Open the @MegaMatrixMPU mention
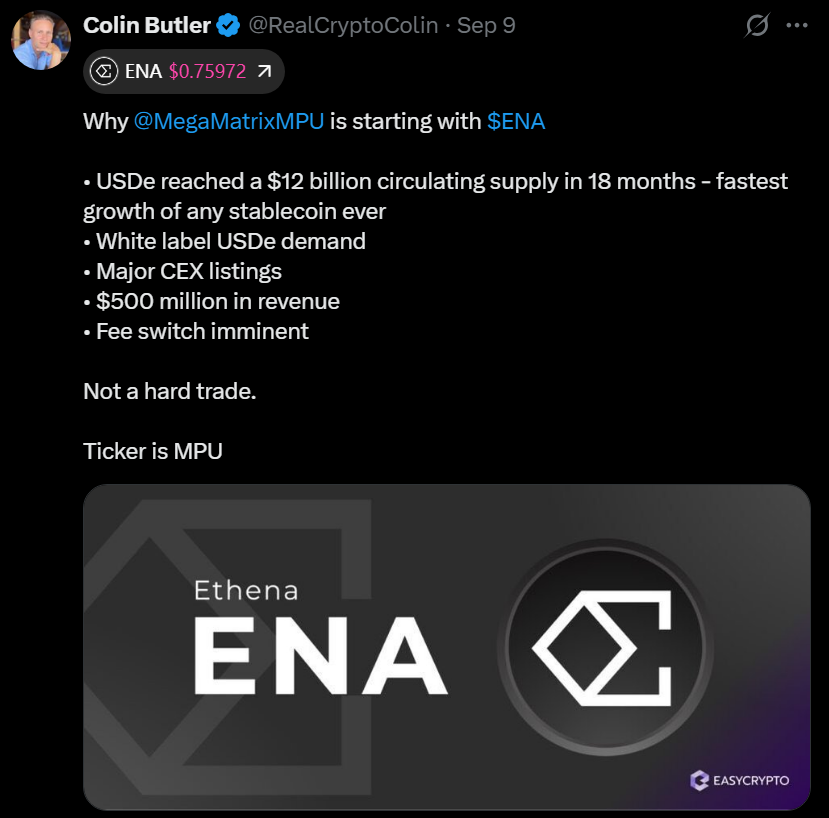This screenshot has width=829, height=818. click(x=229, y=121)
